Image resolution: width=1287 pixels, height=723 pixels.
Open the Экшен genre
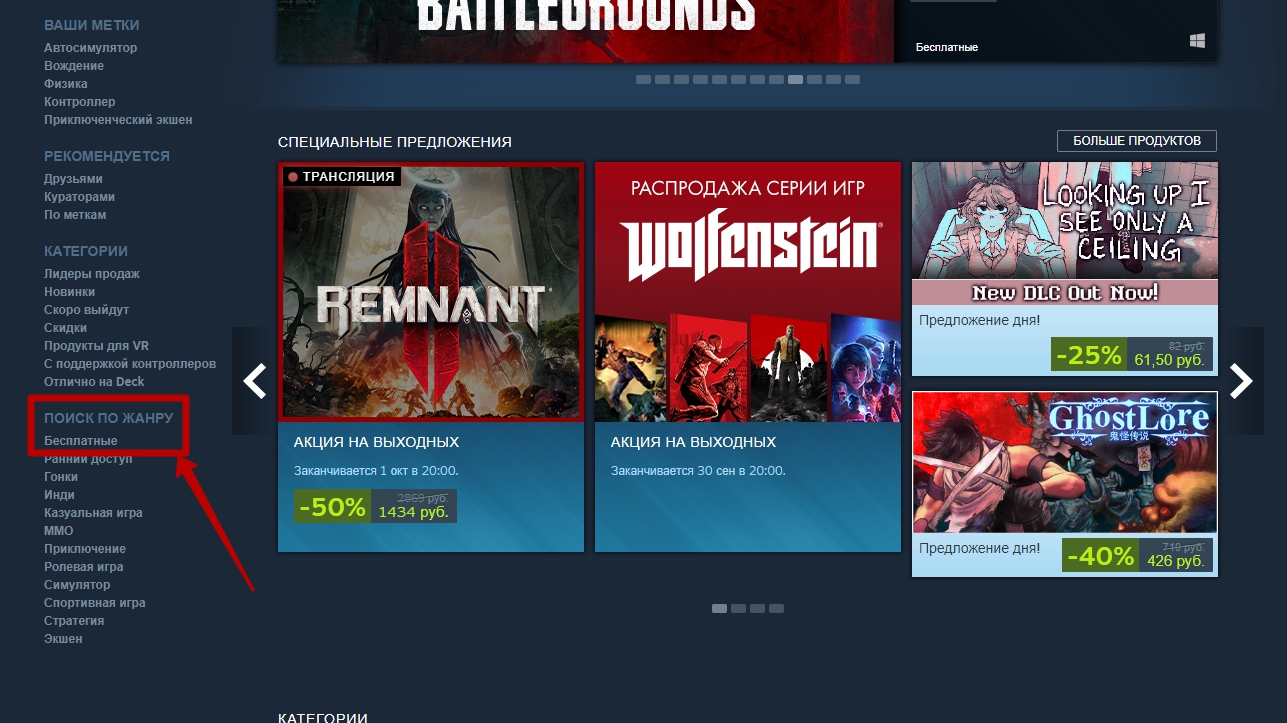coord(63,639)
